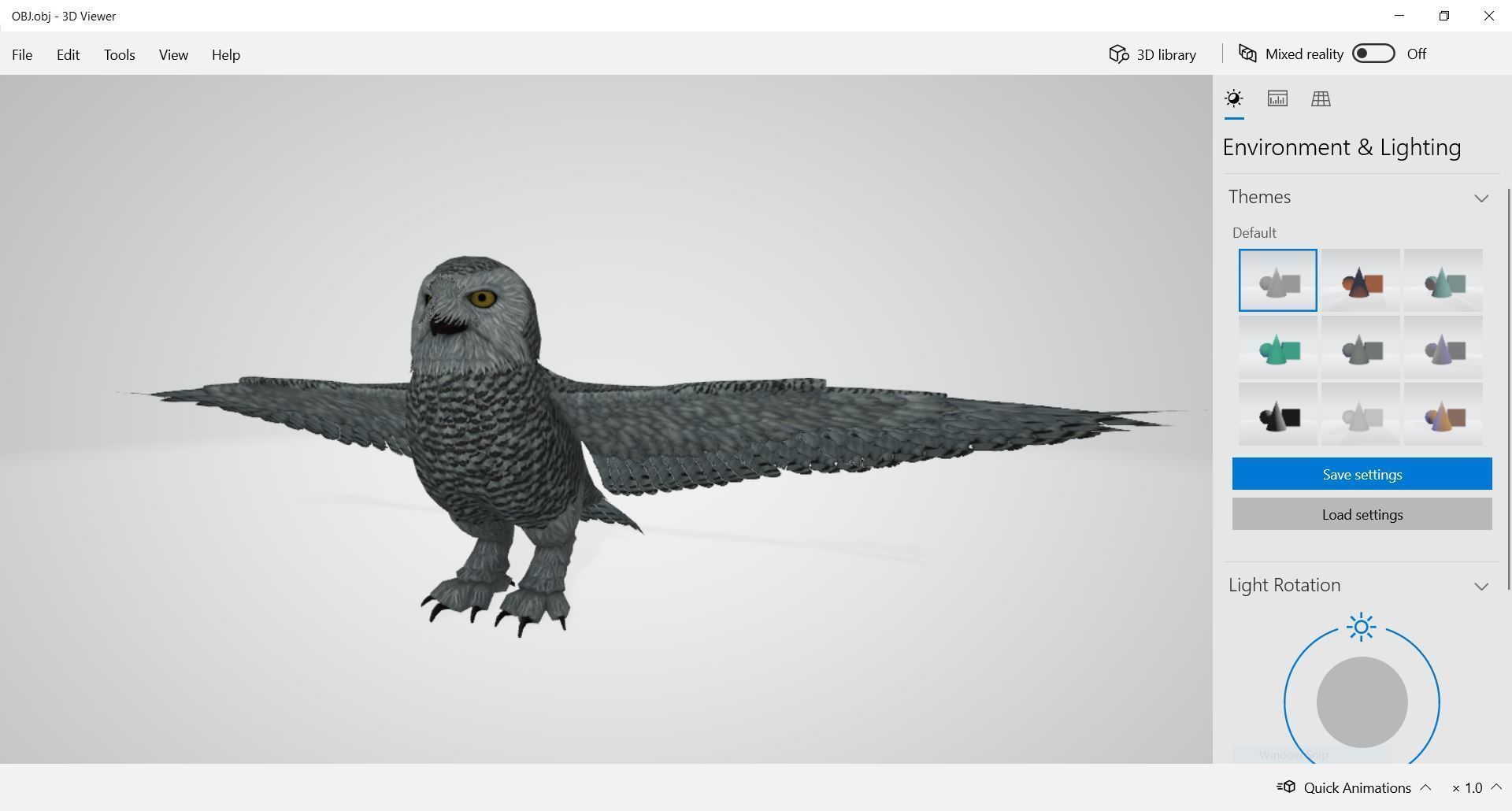Click the sun handle on light rotation dial
Viewport: 1512px width, 811px height.
(1361, 628)
